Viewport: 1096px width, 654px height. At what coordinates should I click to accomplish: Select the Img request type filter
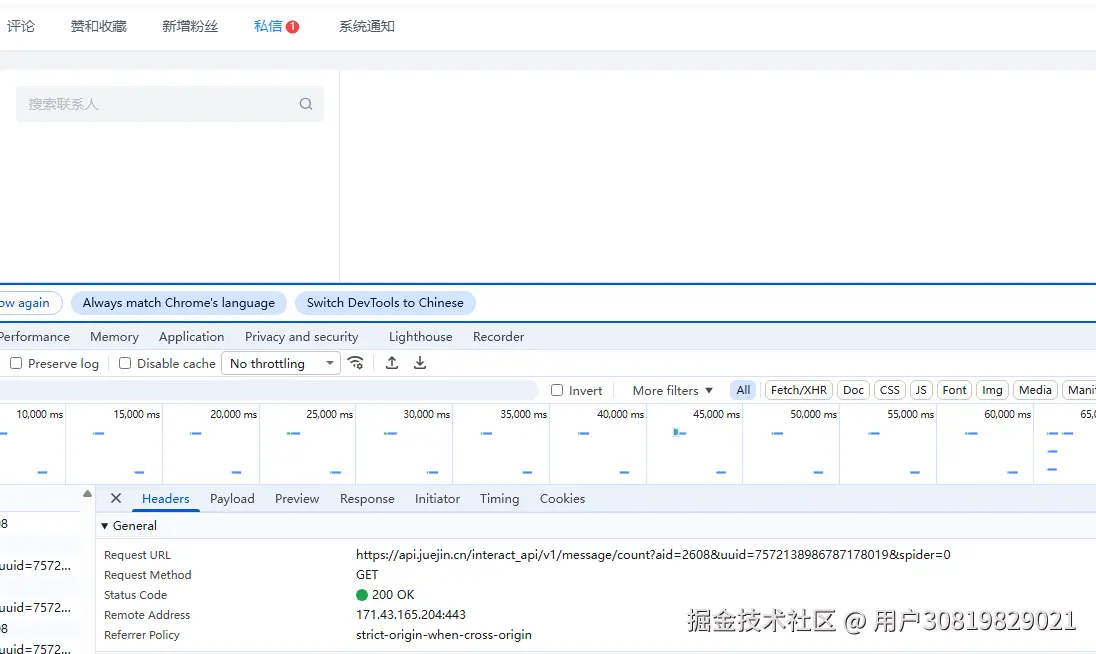tap(992, 390)
